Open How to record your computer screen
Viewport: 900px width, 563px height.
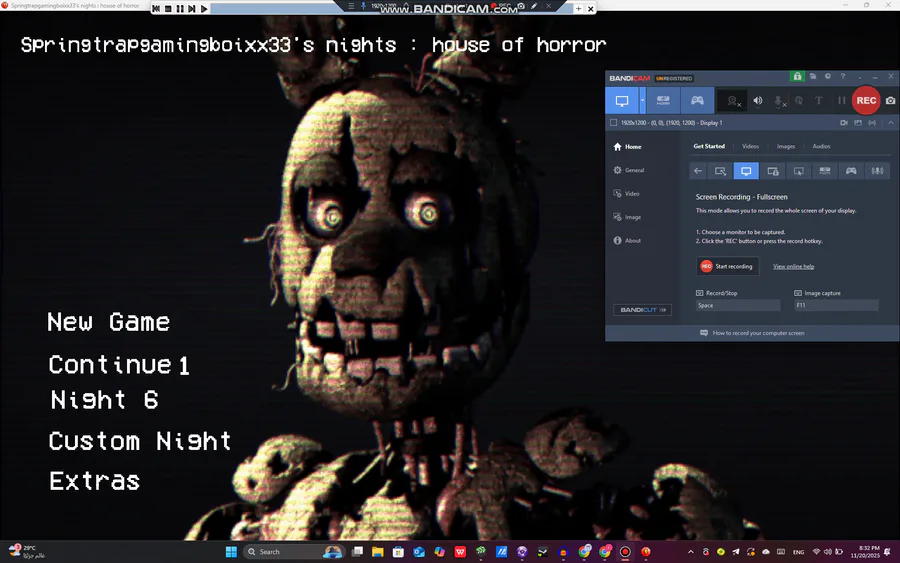pos(752,333)
